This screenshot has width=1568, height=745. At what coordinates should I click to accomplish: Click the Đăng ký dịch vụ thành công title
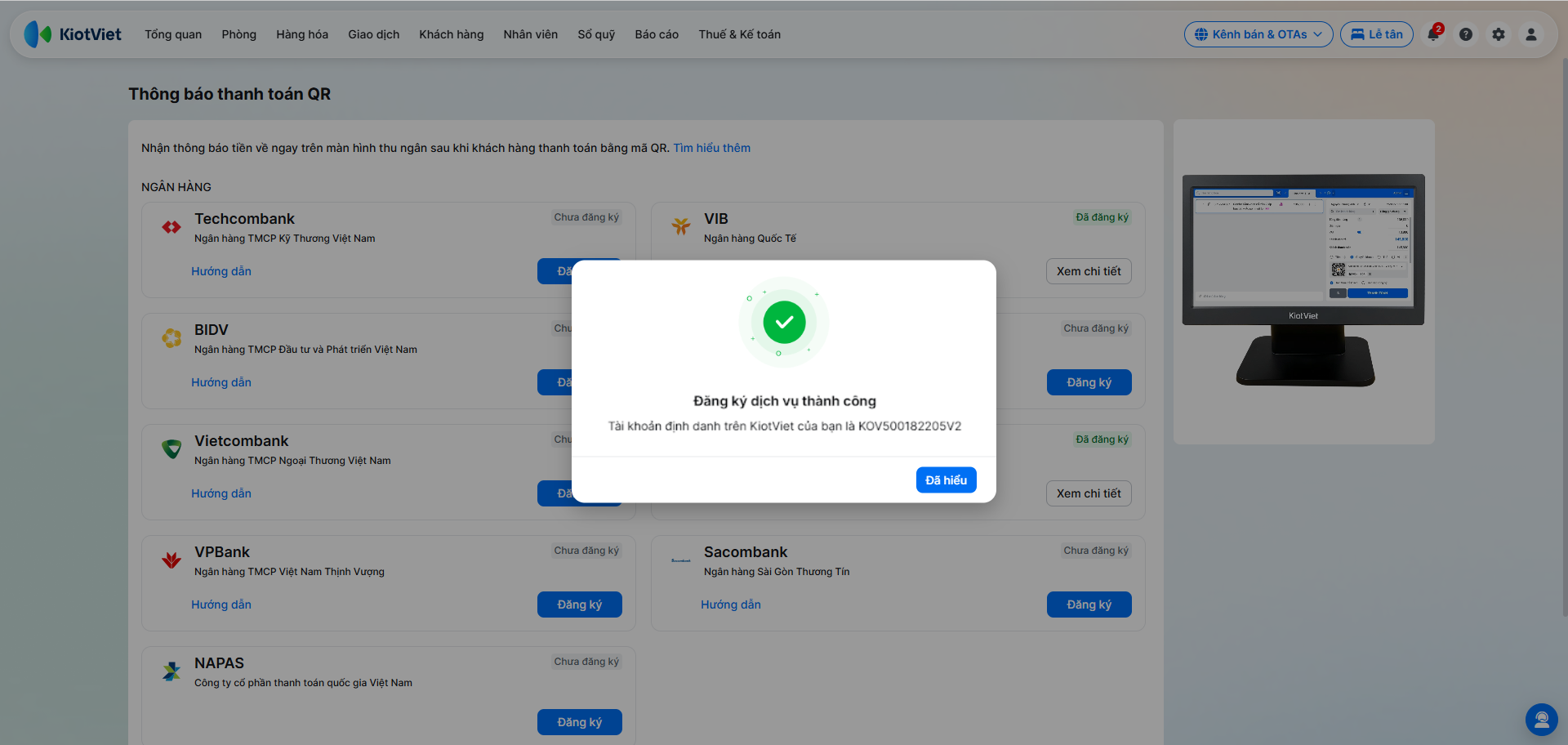pyautogui.click(x=784, y=401)
